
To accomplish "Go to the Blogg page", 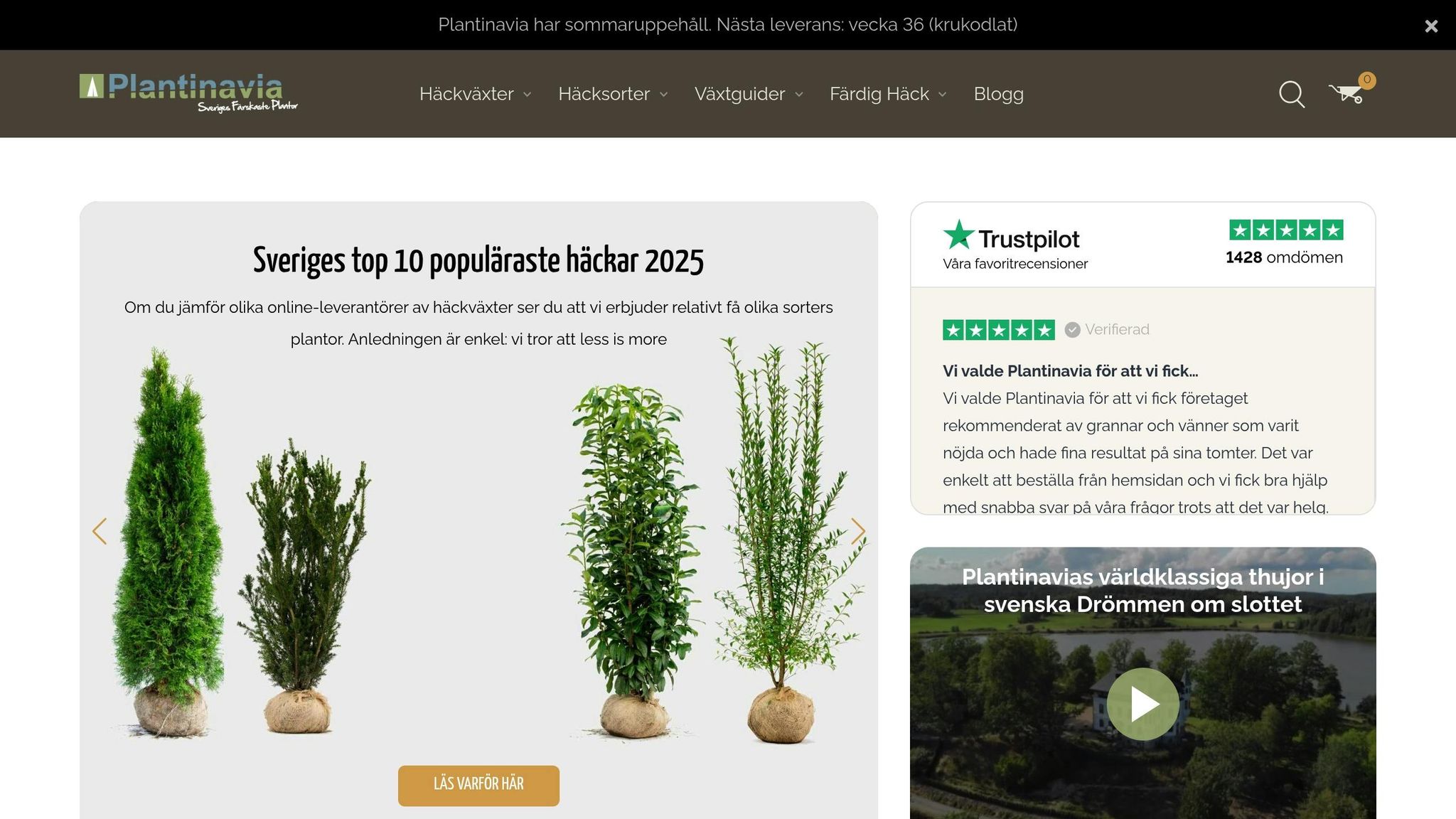I will pyautogui.click(x=998, y=94).
